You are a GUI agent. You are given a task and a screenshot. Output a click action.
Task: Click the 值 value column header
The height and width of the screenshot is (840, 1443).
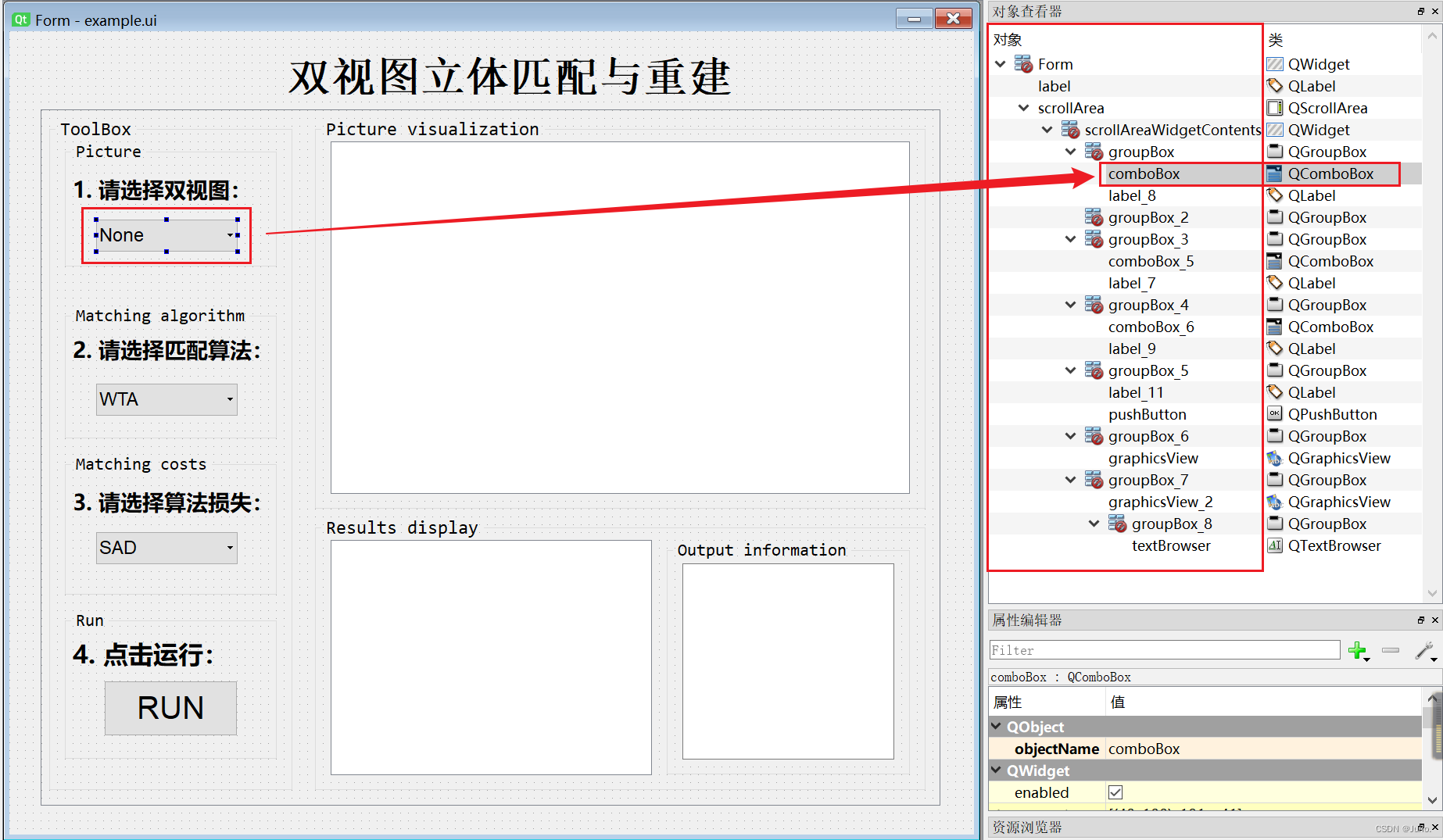(x=1118, y=702)
